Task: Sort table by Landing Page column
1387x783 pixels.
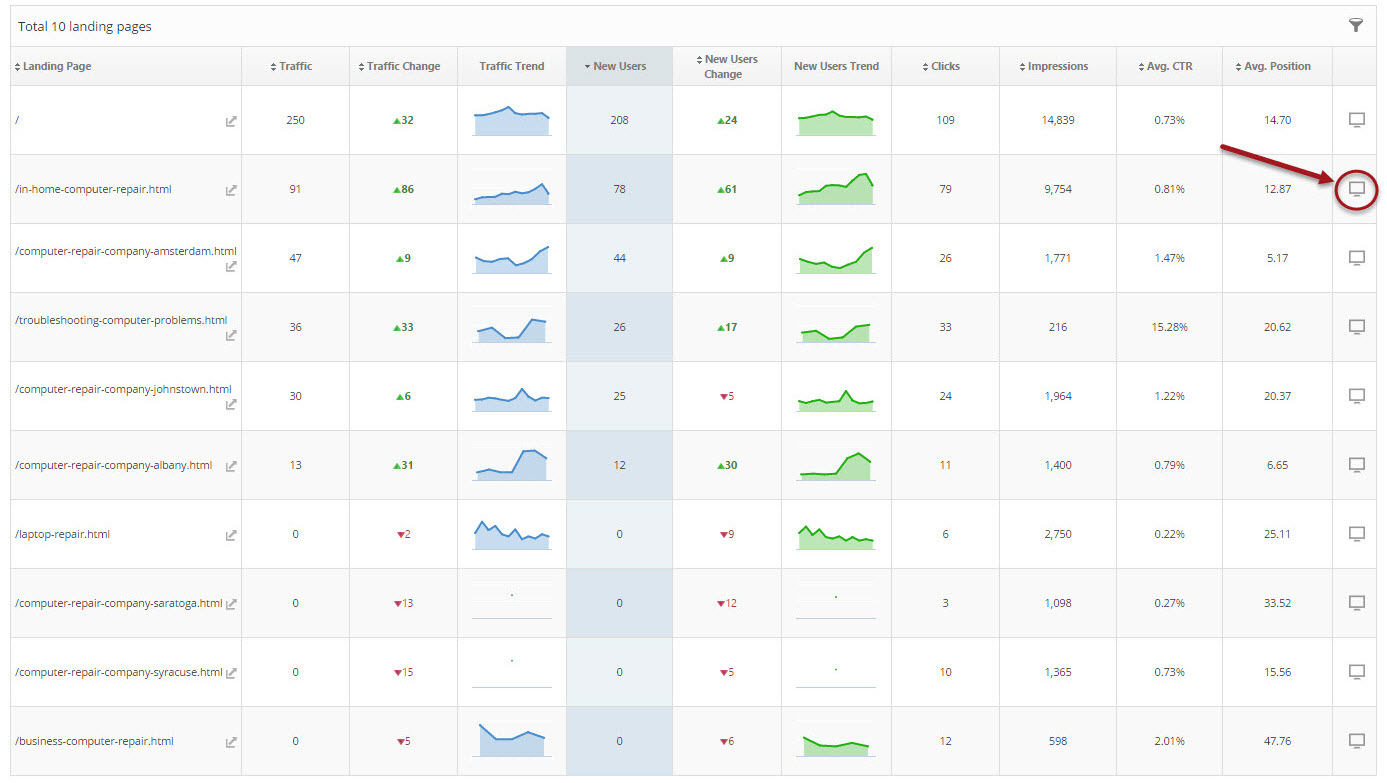Action: (x=57, y=67)
